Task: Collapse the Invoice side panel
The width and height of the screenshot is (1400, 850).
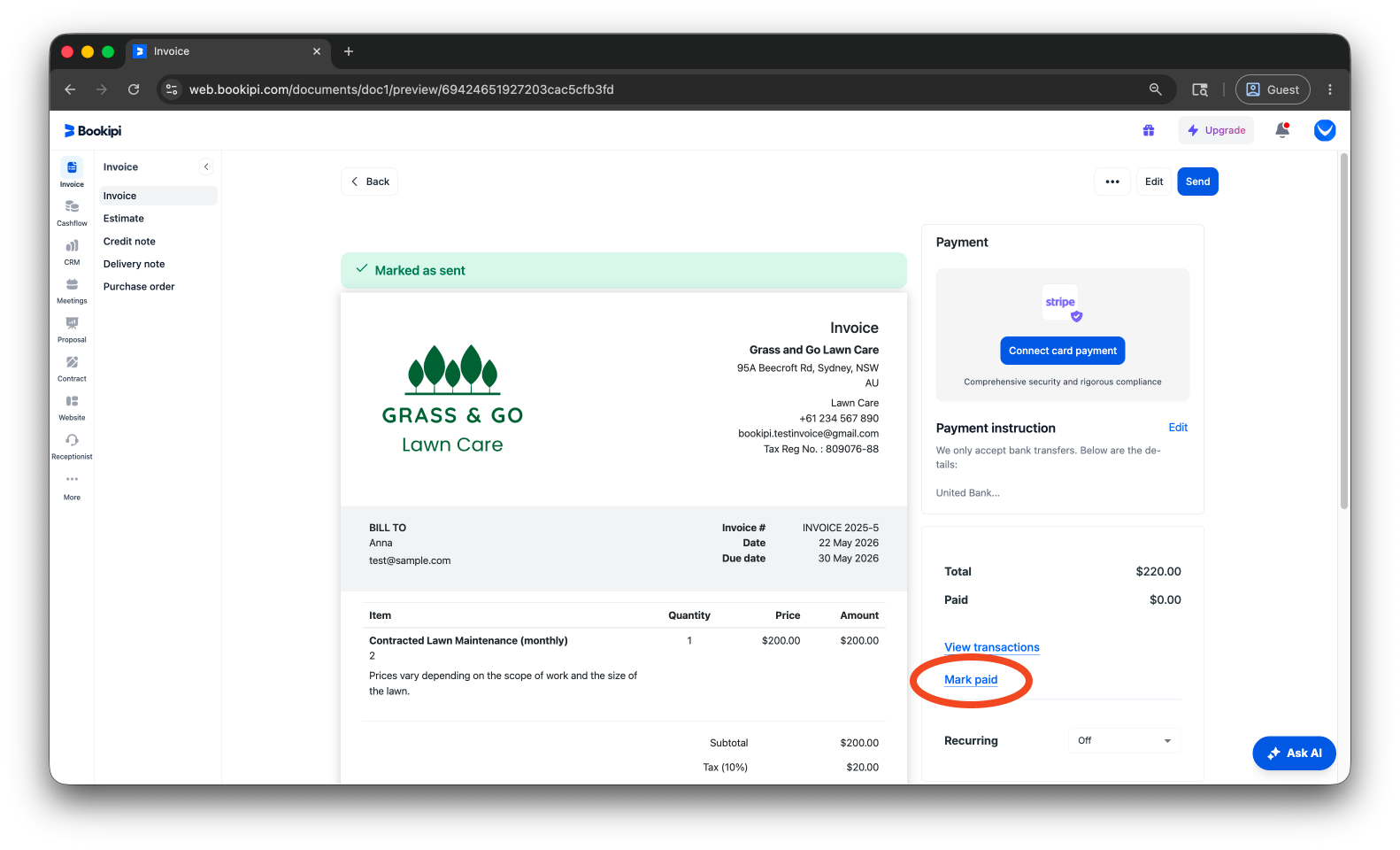Action: [x=206, y=166]
